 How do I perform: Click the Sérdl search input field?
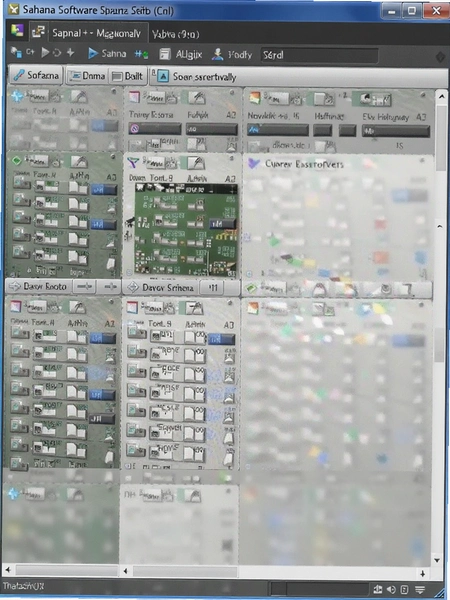[x=320, y=55]
